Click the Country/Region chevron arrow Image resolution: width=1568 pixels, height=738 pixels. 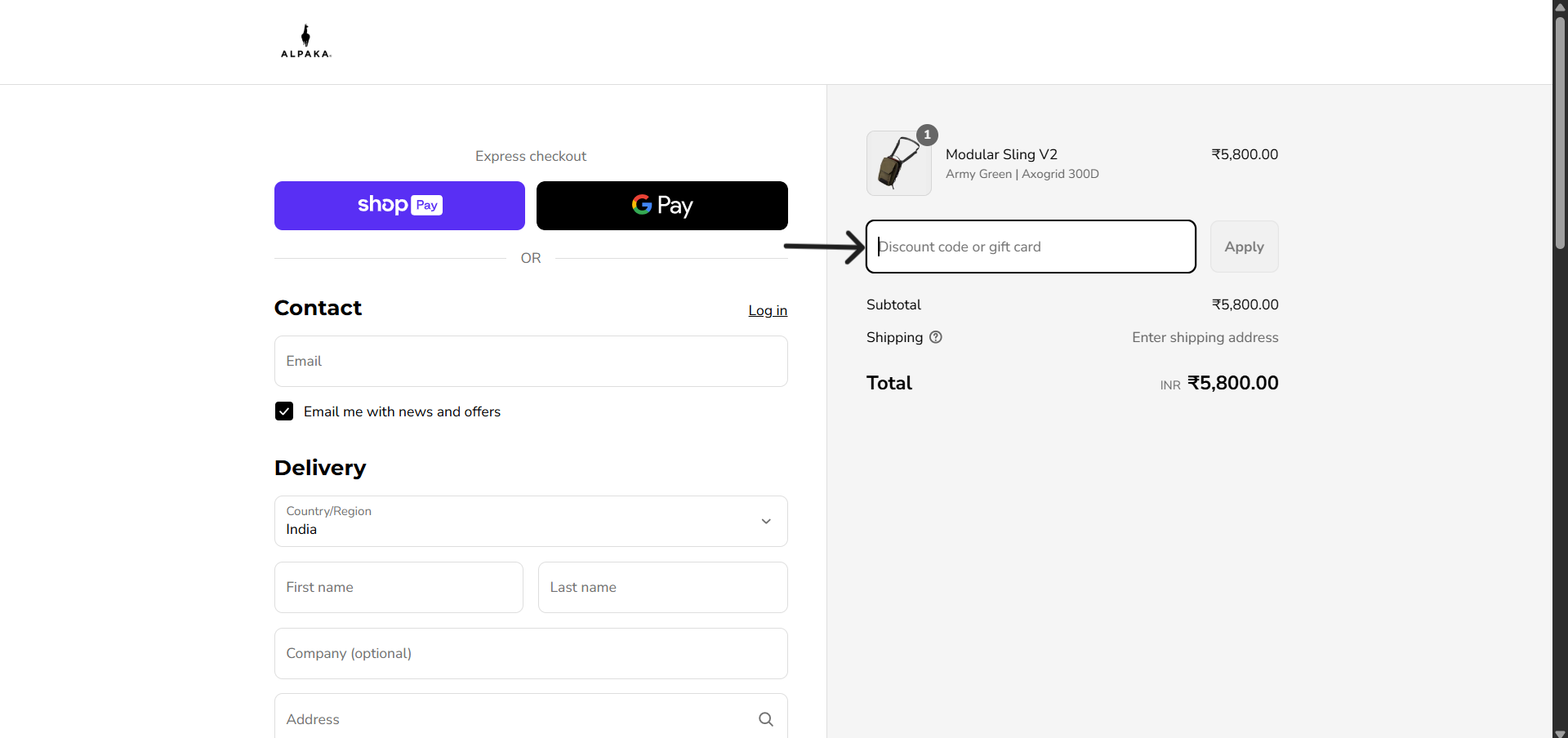[766, 522]
